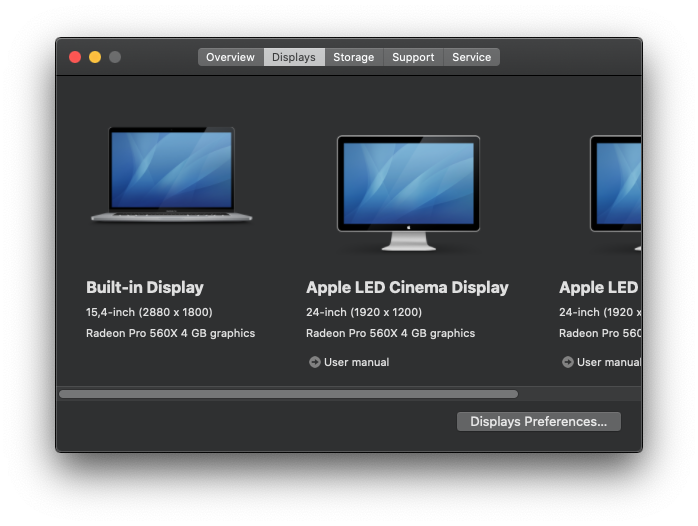
Task: Switch to the Overview tab
Action: [231, 57]
